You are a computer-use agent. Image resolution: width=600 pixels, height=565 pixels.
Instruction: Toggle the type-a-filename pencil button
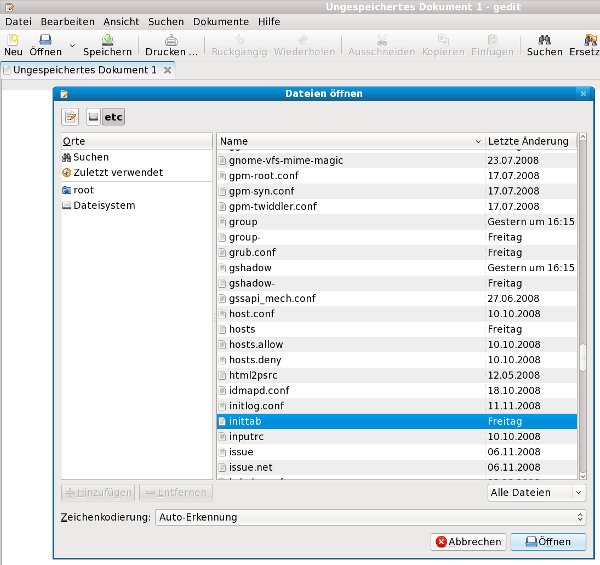pos(70,118)
